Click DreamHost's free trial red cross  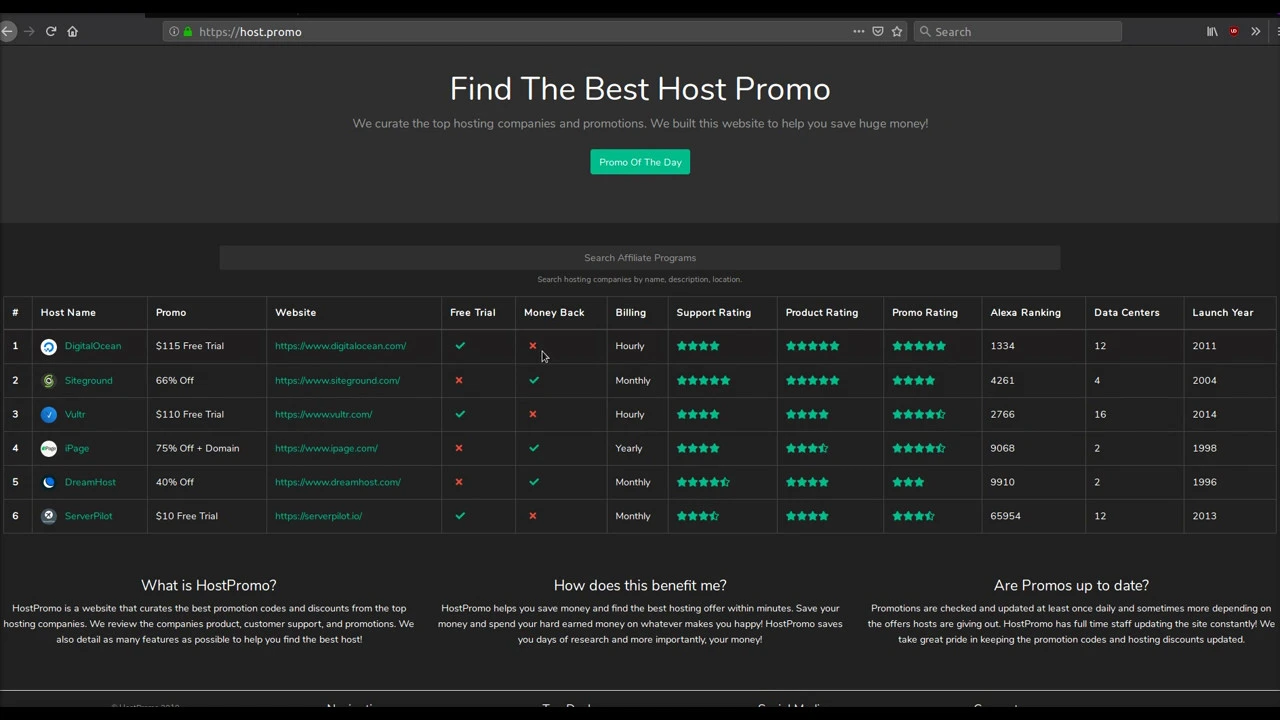(x=459, y=482)
